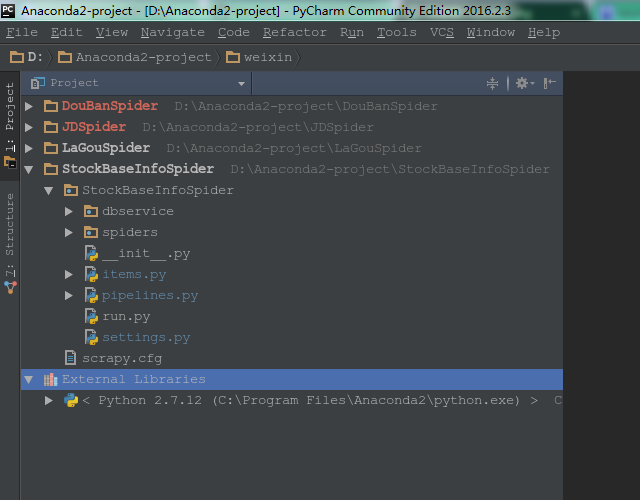
Task: Click the weixin breadcrumb
Action: 259,57
